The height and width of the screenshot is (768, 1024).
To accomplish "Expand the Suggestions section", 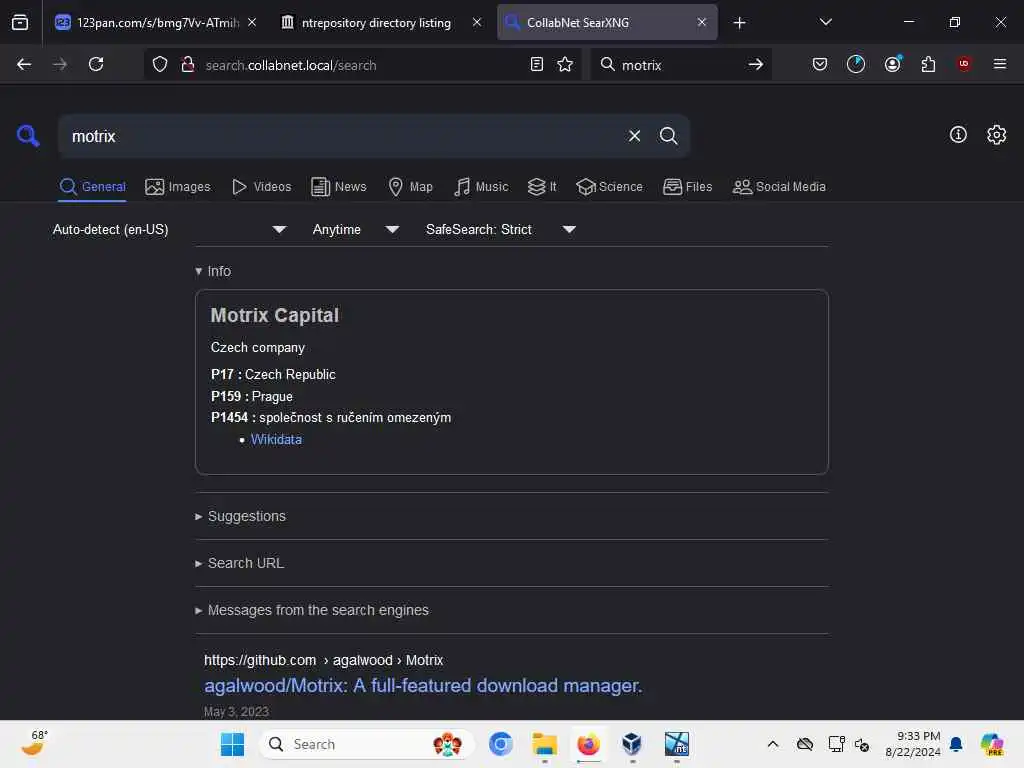I will click(x=240, y=516).
